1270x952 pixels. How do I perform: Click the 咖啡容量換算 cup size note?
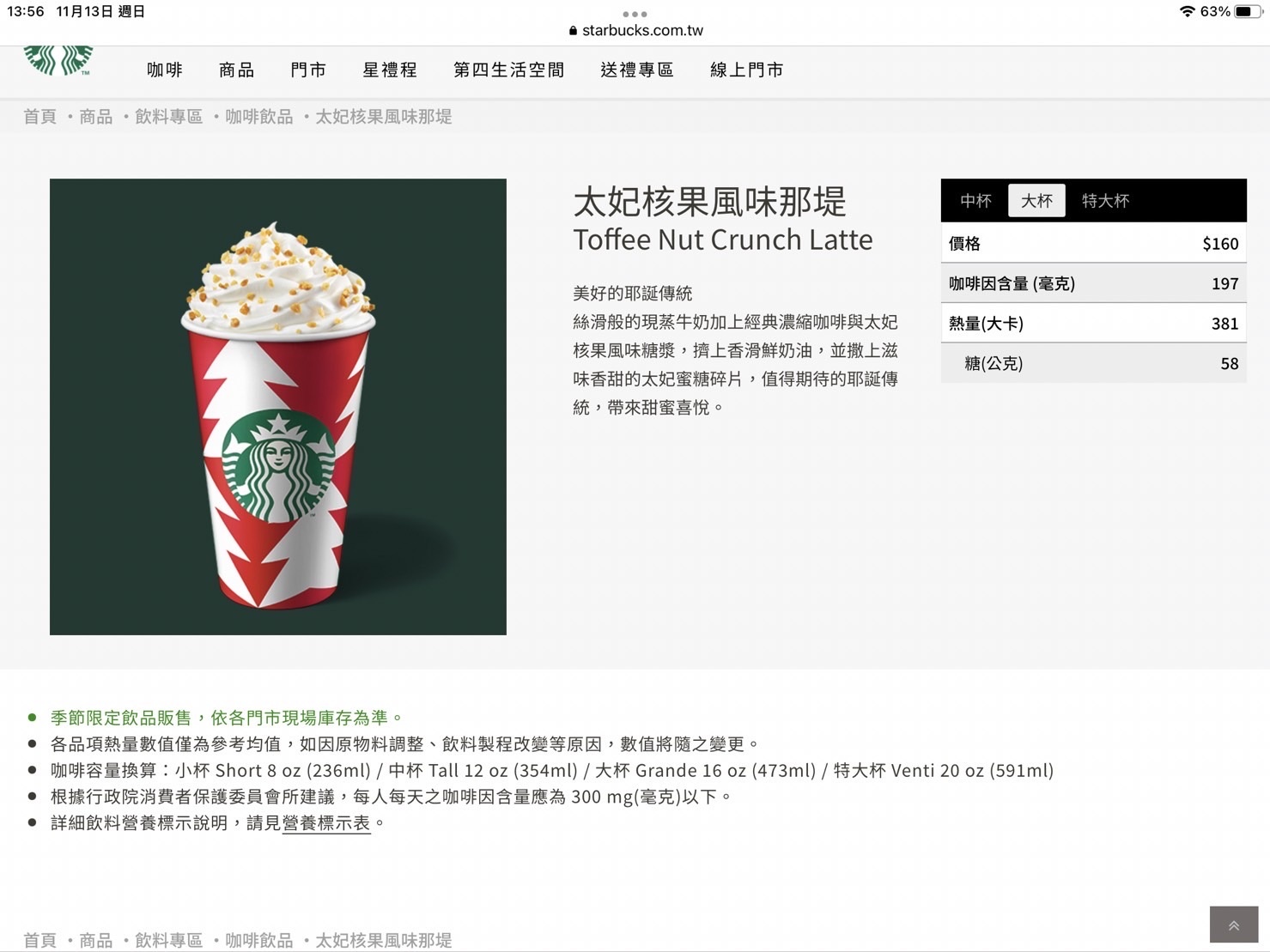tap(552, 771)
